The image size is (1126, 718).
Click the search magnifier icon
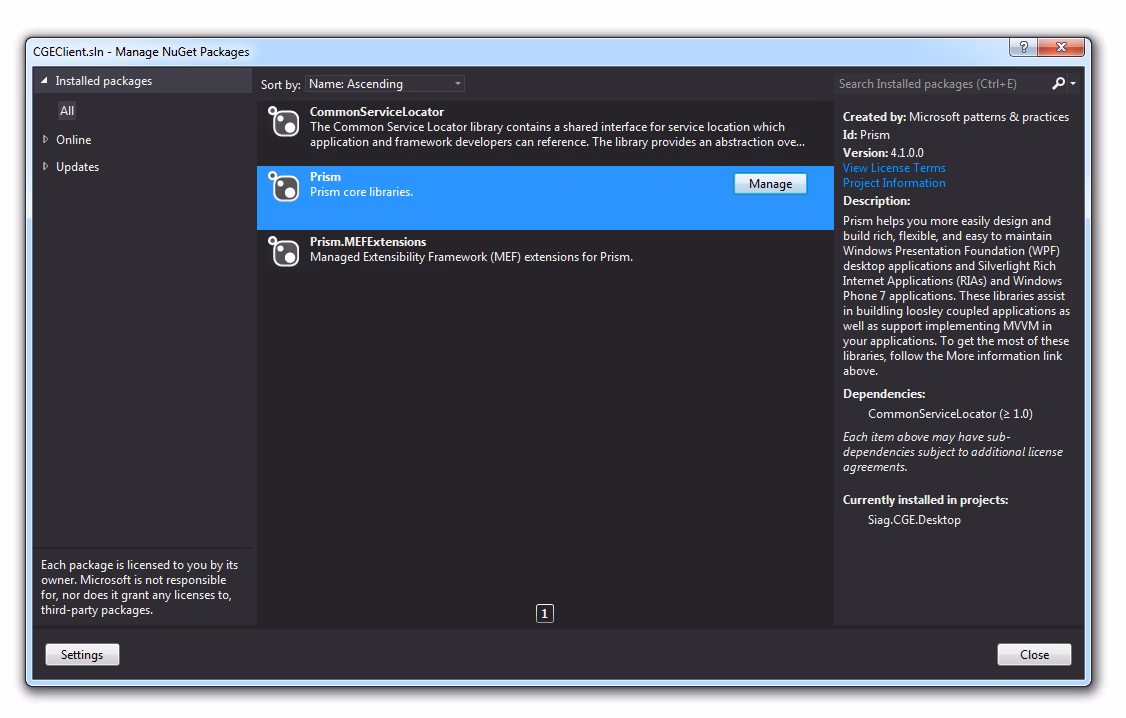(x=1058, y=84)
